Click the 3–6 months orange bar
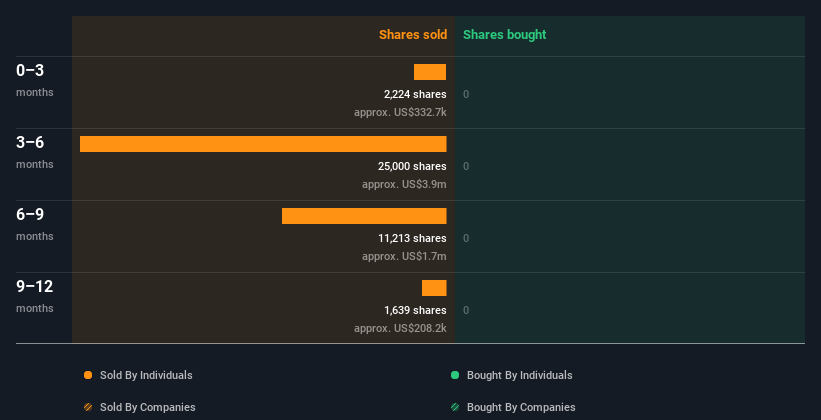Screen dimensions: 821x420 pyautogui.click(x=263, y=144)
